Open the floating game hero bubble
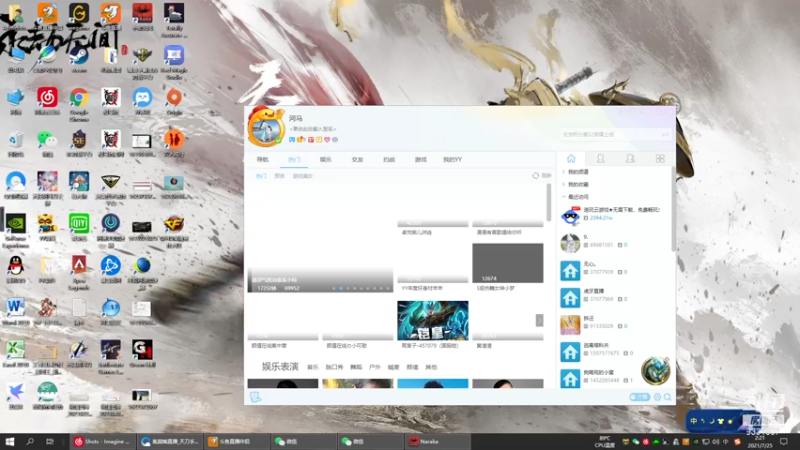Screen dimensions: 800x450 pyautogui.click(x=655, y=370)
